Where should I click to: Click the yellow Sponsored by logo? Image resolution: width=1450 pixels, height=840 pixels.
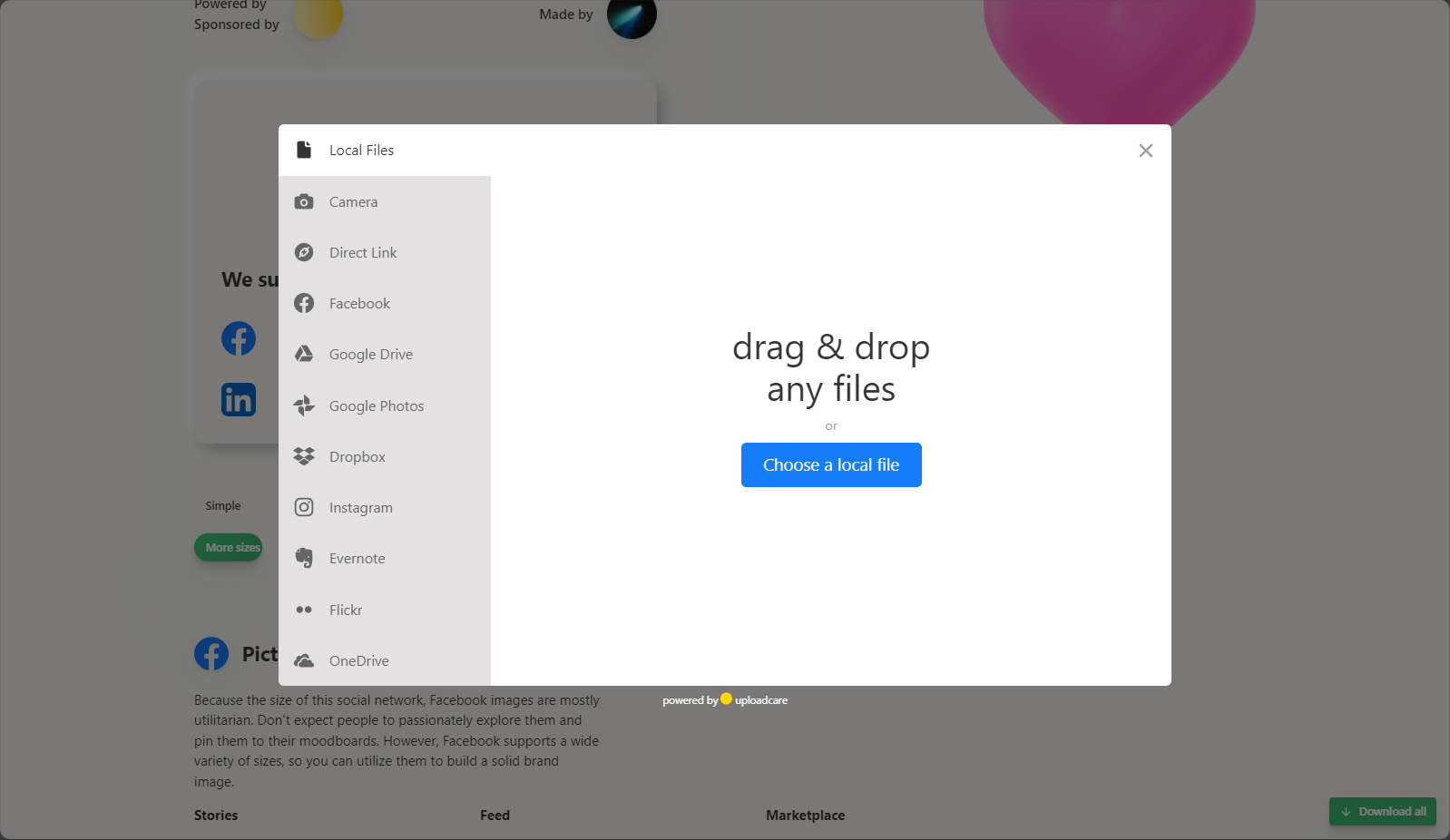tap(318, 15)
